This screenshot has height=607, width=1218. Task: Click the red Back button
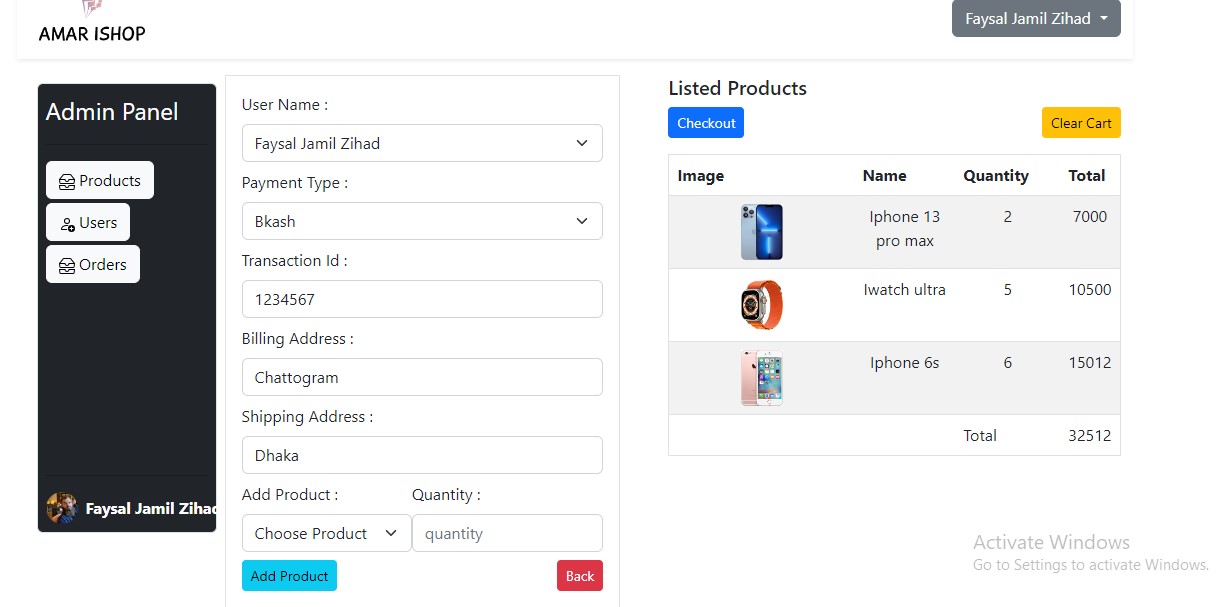(579, 575)
